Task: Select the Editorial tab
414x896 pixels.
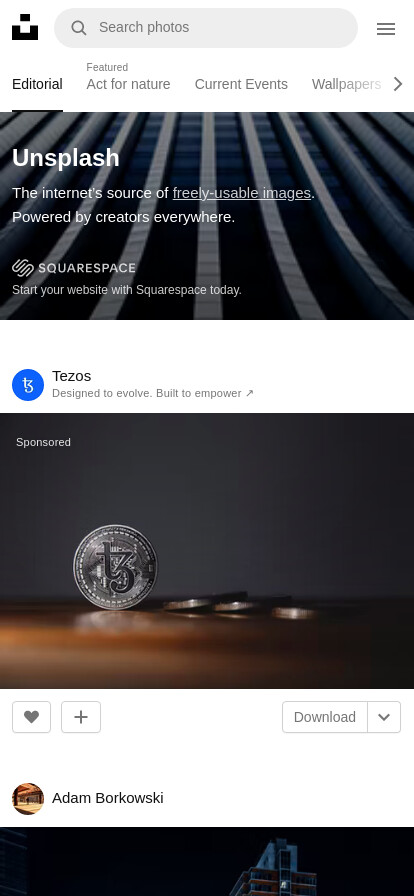Action: point(37,84)
